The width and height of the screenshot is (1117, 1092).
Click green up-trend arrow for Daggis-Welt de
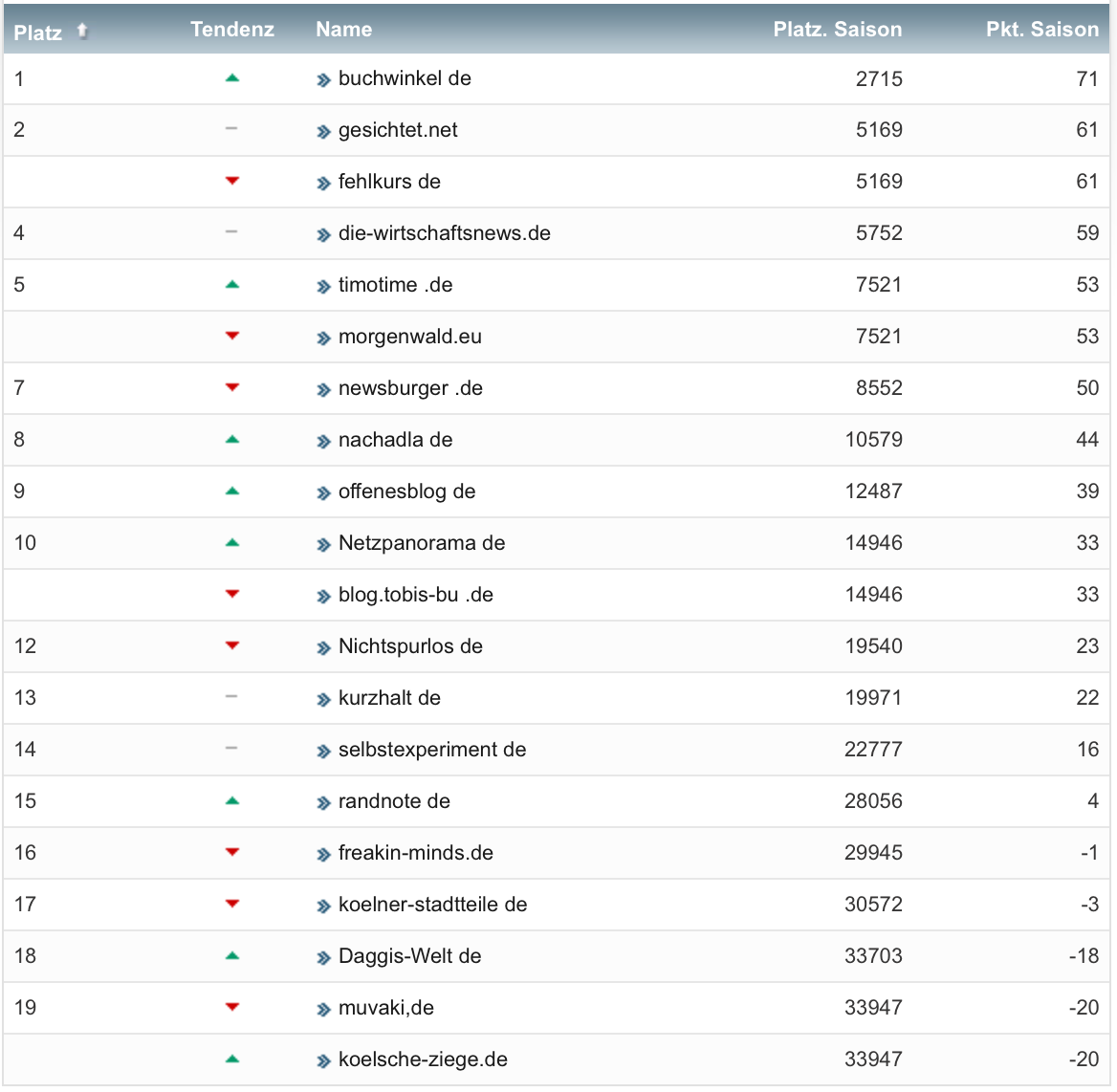(x=232, y=956)
